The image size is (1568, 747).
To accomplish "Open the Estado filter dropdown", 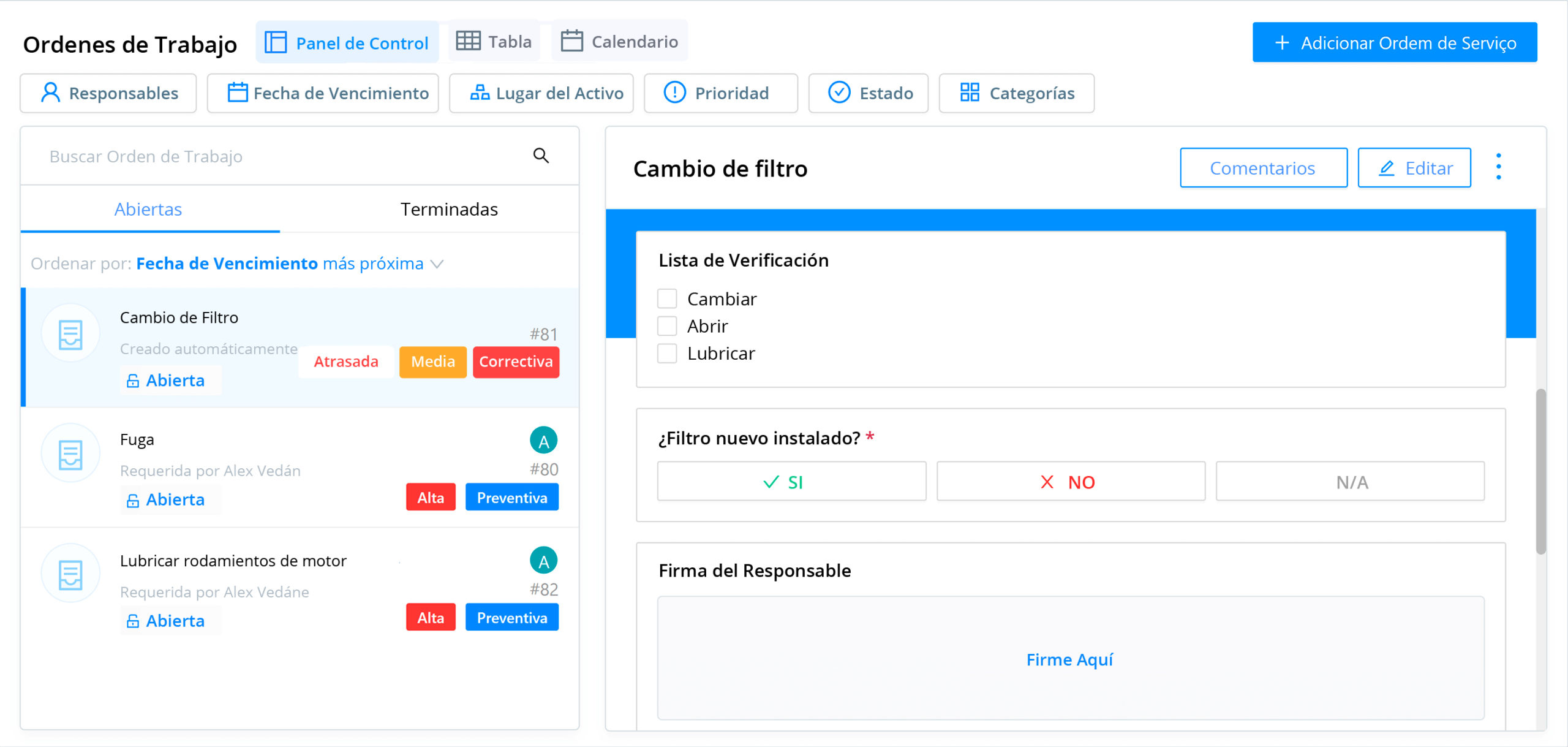I will pyautogui.click(x=869, y=93).
